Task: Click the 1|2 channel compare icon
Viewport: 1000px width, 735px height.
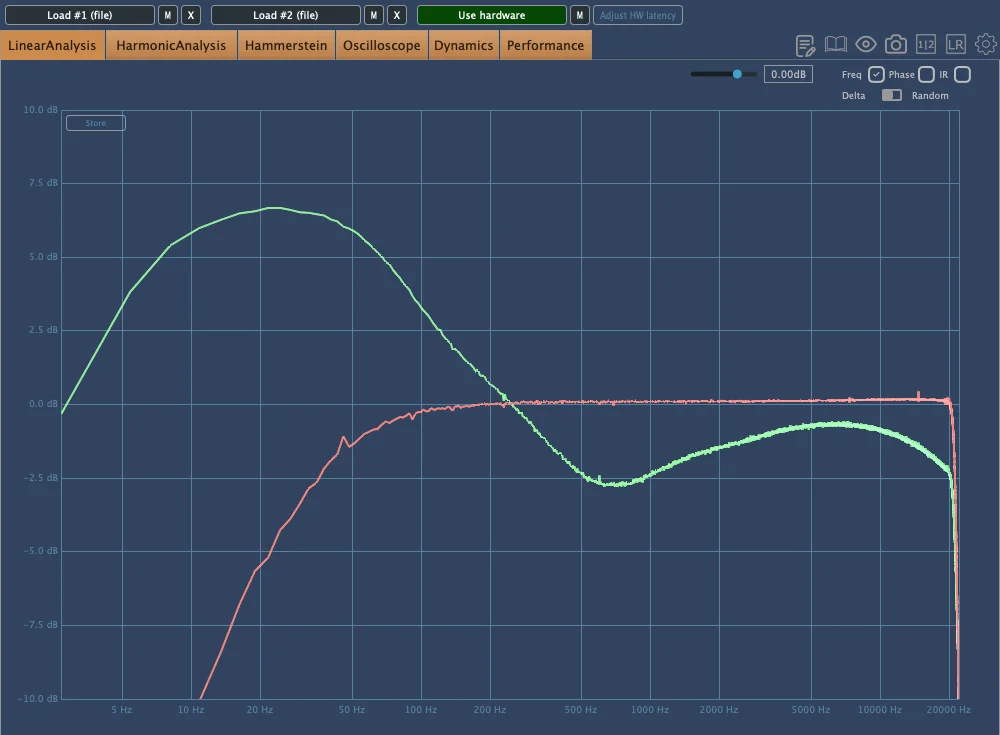Action: [926, 45]
